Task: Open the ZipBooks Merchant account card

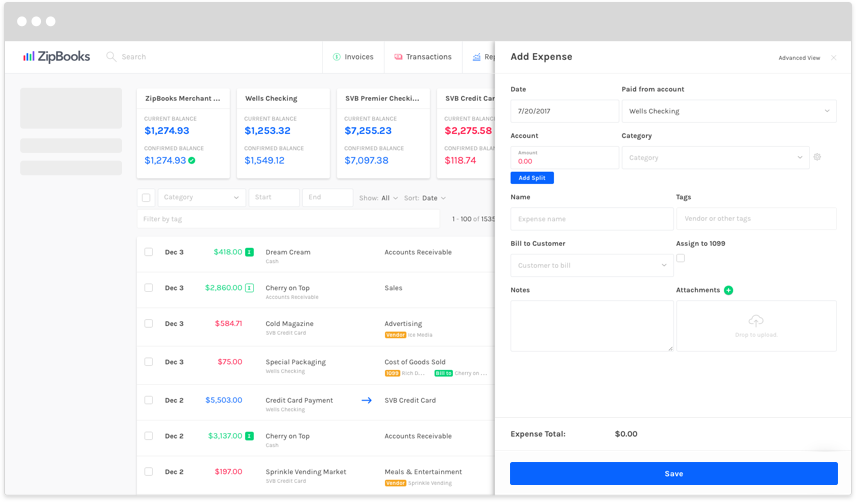Action: tap(183, 133)
